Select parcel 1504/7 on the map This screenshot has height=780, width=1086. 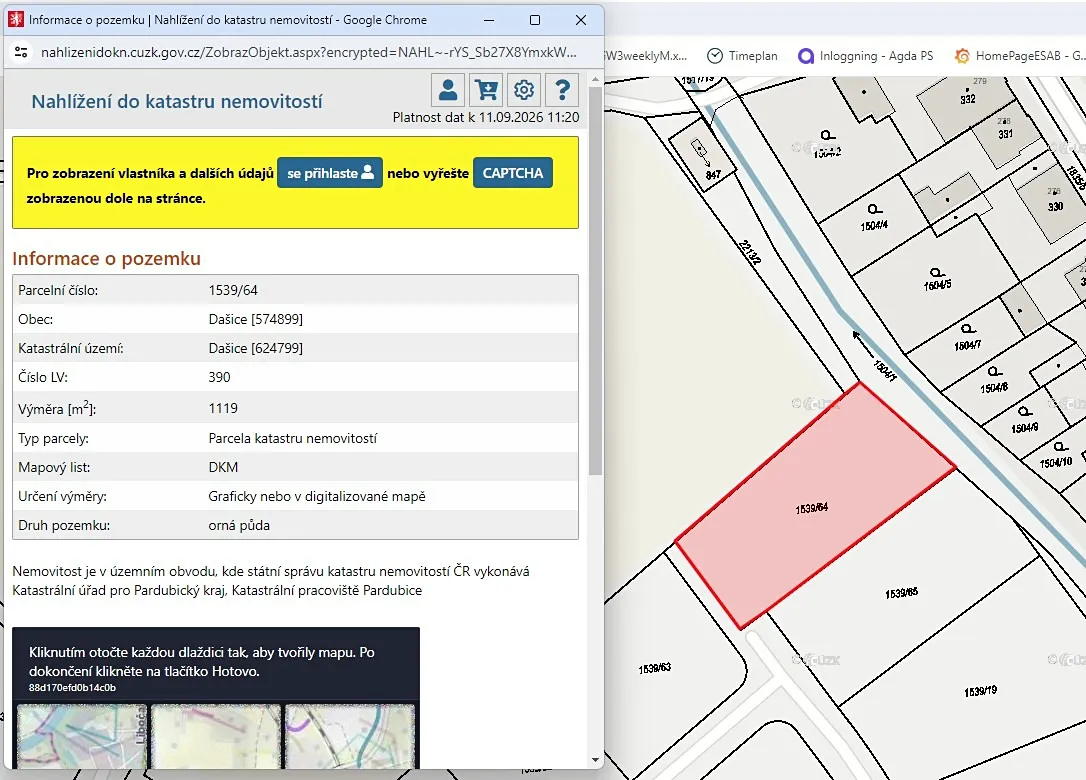967,345
